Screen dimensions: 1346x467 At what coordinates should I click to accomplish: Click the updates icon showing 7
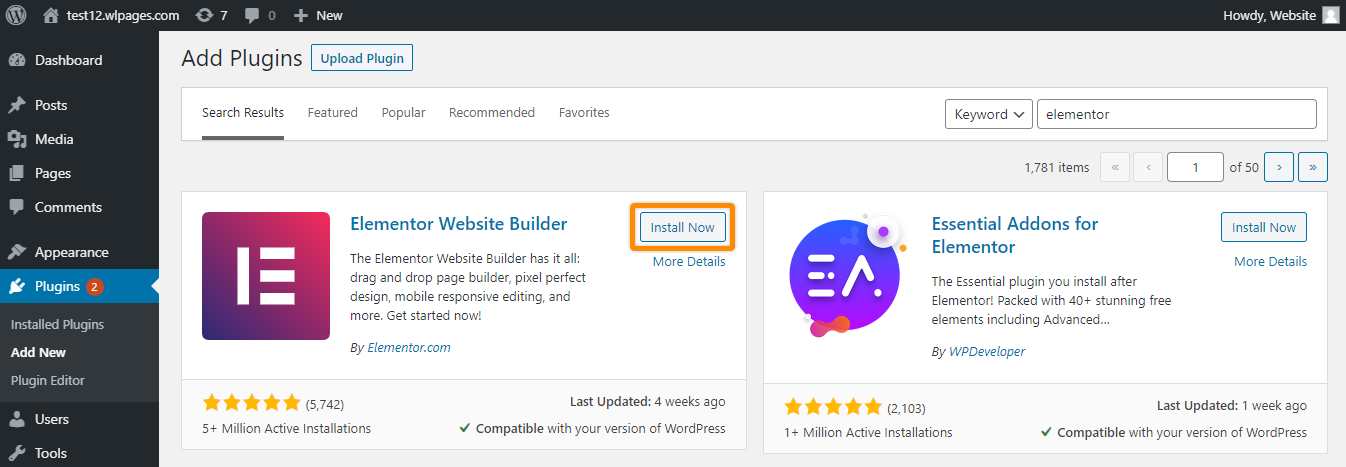(204, 15)
